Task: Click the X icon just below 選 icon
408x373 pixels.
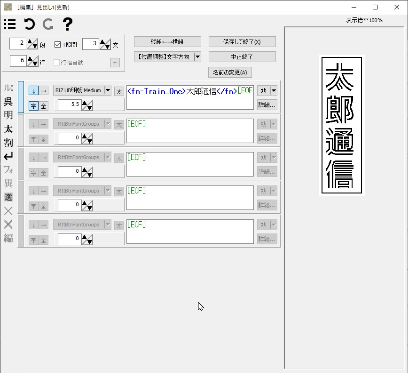Action: (8, 211)
